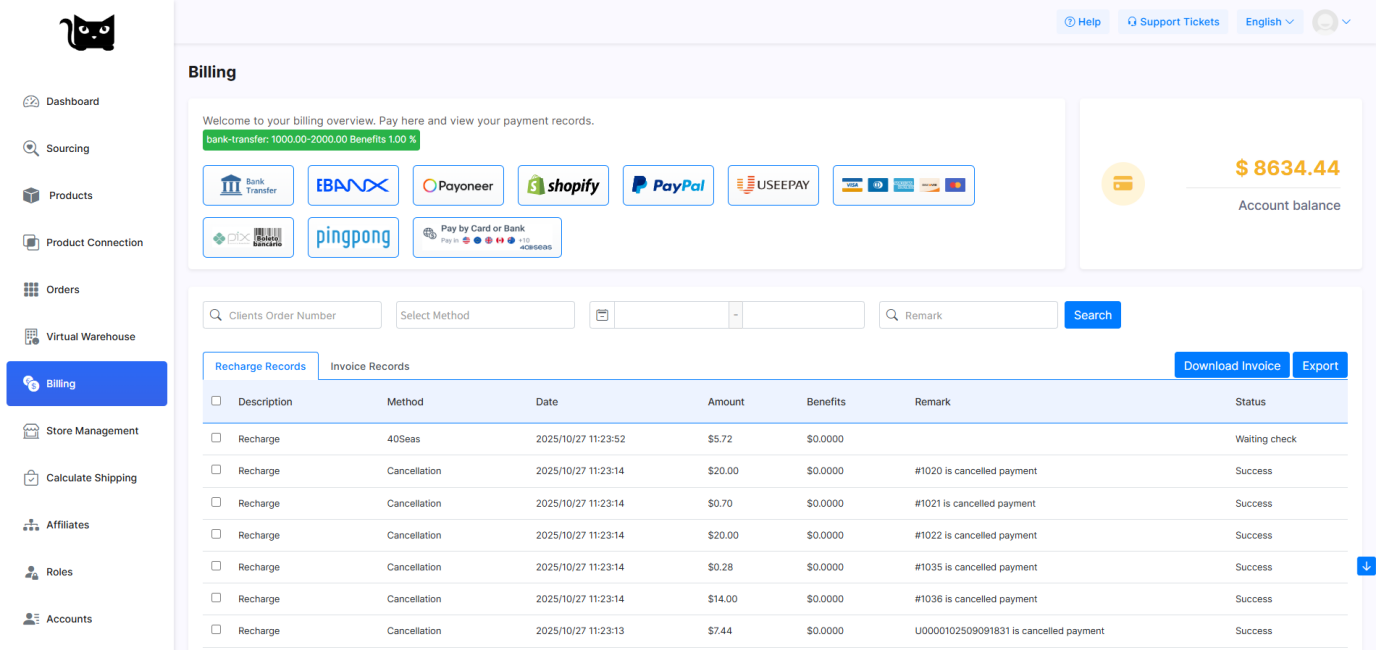Choose the Bank Transfer payment icon
1376x650 pixels.
[248, 186]
